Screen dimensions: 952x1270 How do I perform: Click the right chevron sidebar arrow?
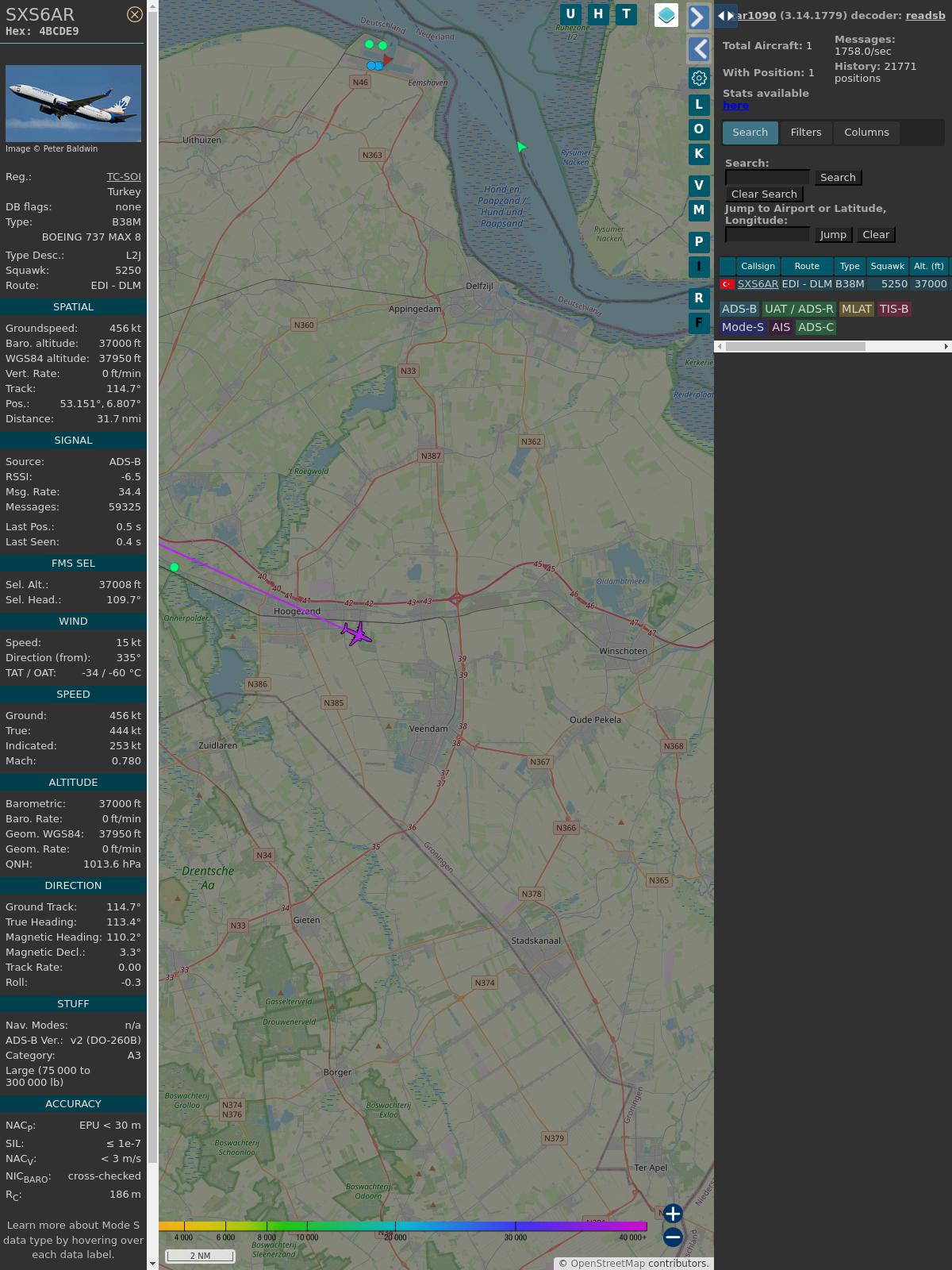tap(698, 17)
